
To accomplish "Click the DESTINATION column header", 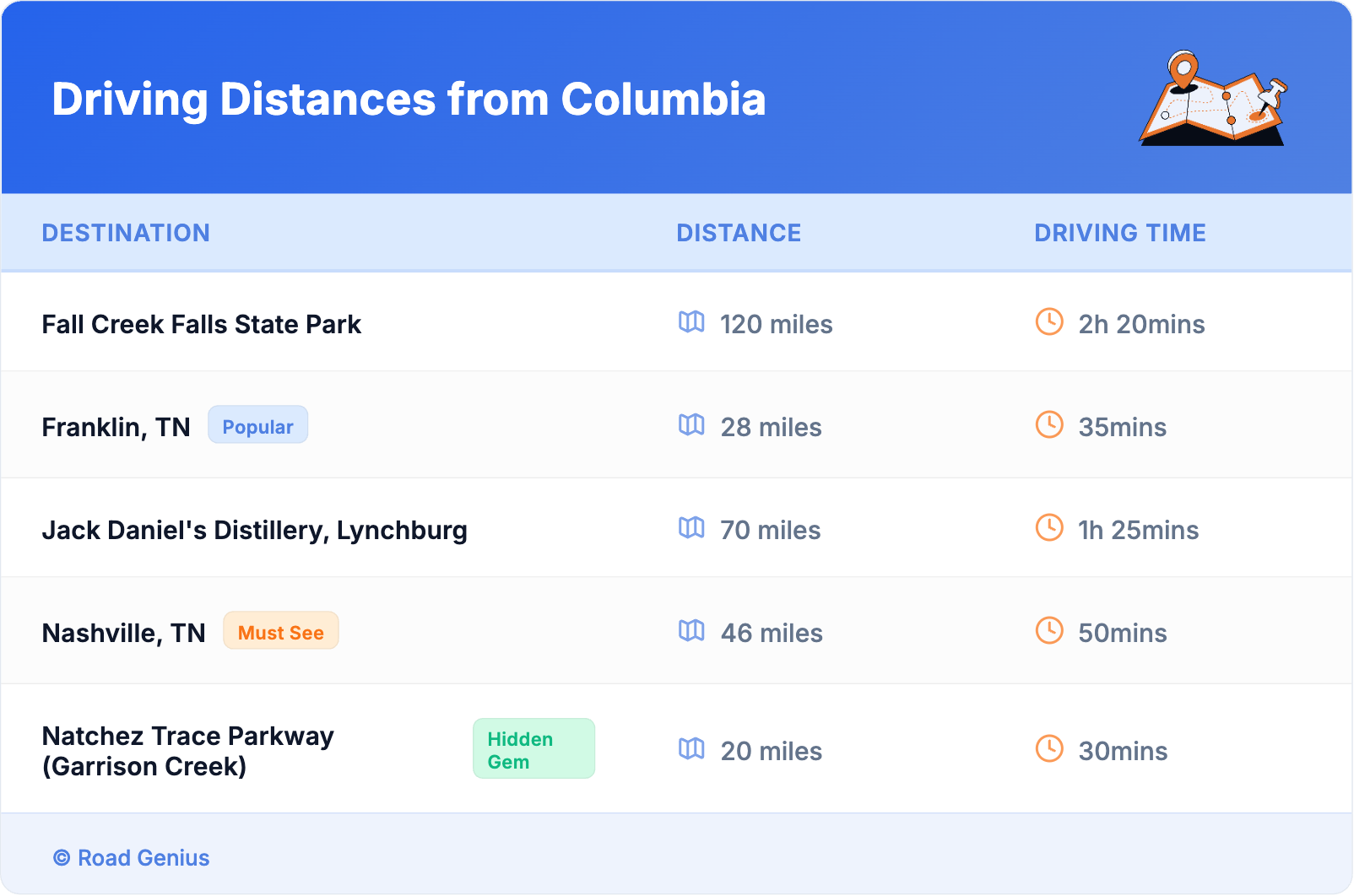I will 126,233.
